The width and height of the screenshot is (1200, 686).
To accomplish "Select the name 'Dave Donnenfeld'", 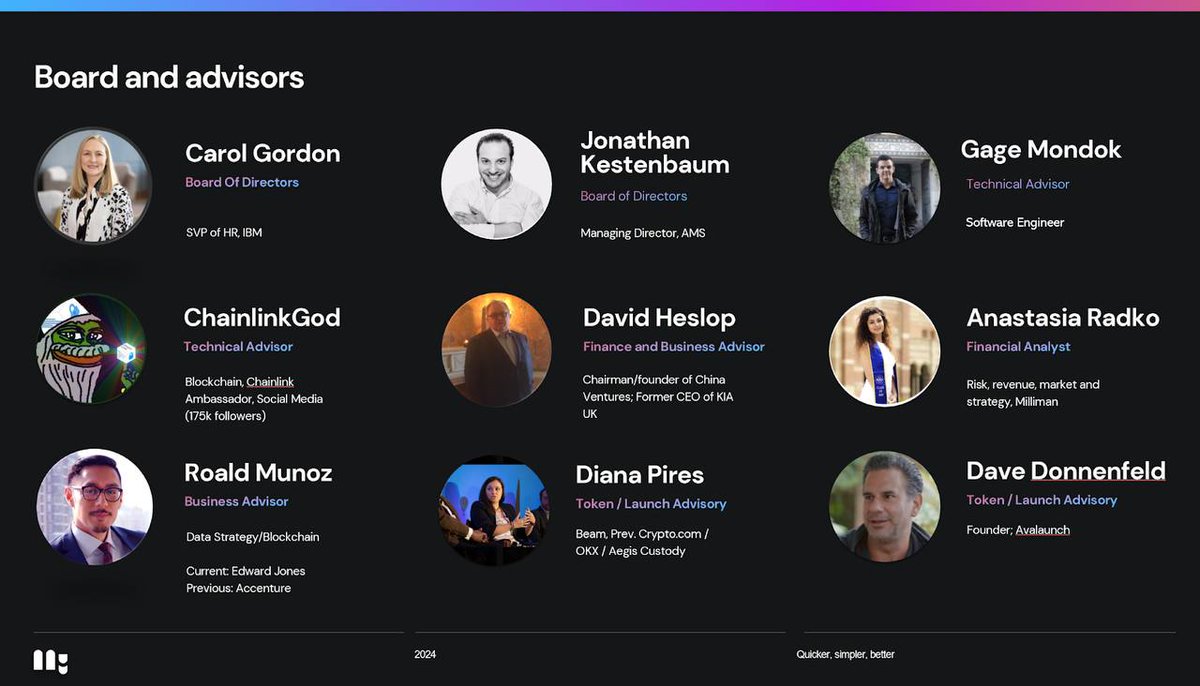I will pos(1066,471).
